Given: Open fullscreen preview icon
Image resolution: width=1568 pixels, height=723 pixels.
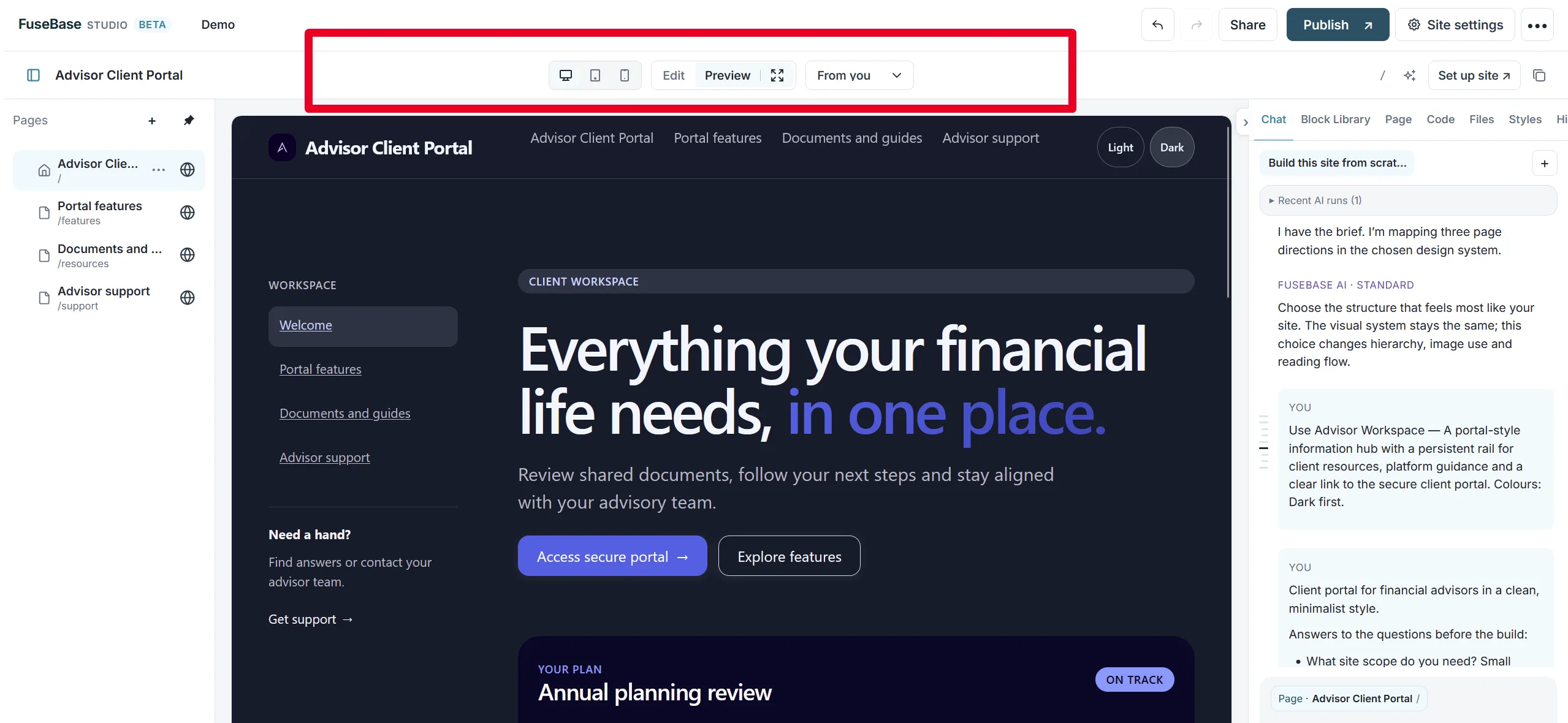Looking at the screenshot, I should click(x=777, y=75).
